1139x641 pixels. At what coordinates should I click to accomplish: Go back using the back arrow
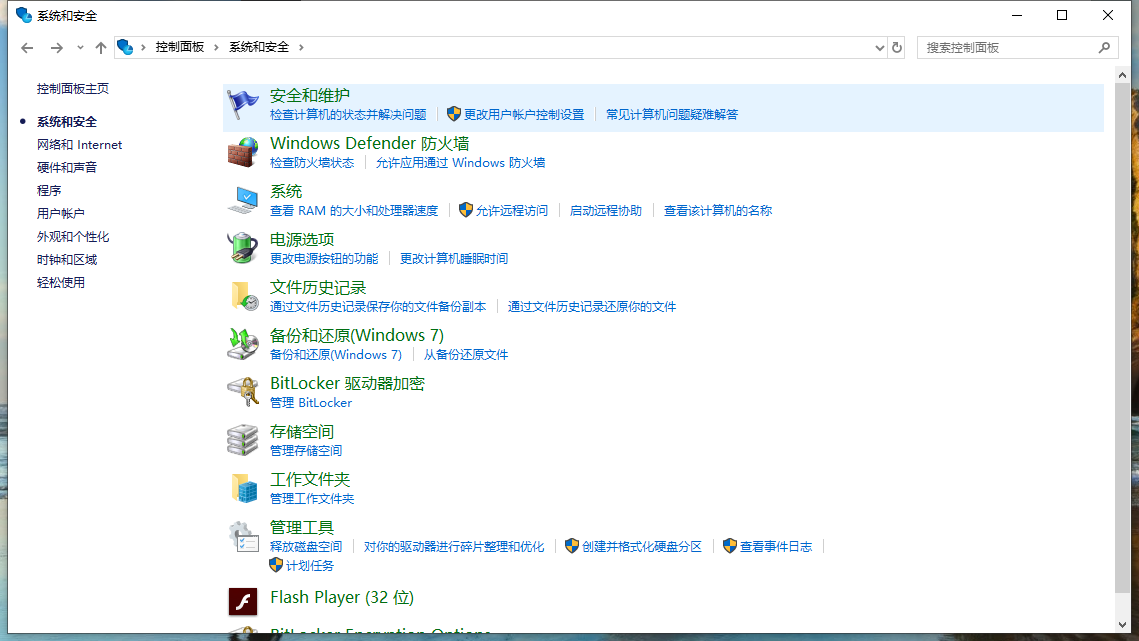28,47
